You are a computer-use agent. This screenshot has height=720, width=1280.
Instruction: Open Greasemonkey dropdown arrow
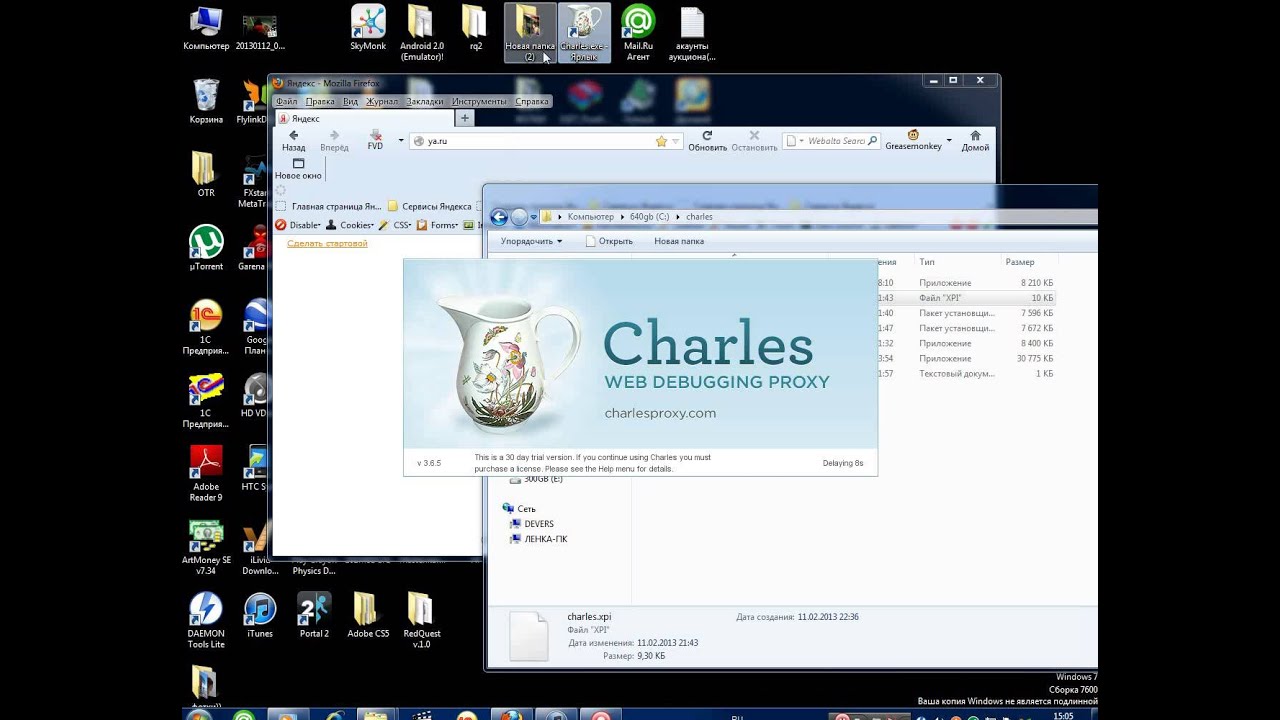pos(949,141)
